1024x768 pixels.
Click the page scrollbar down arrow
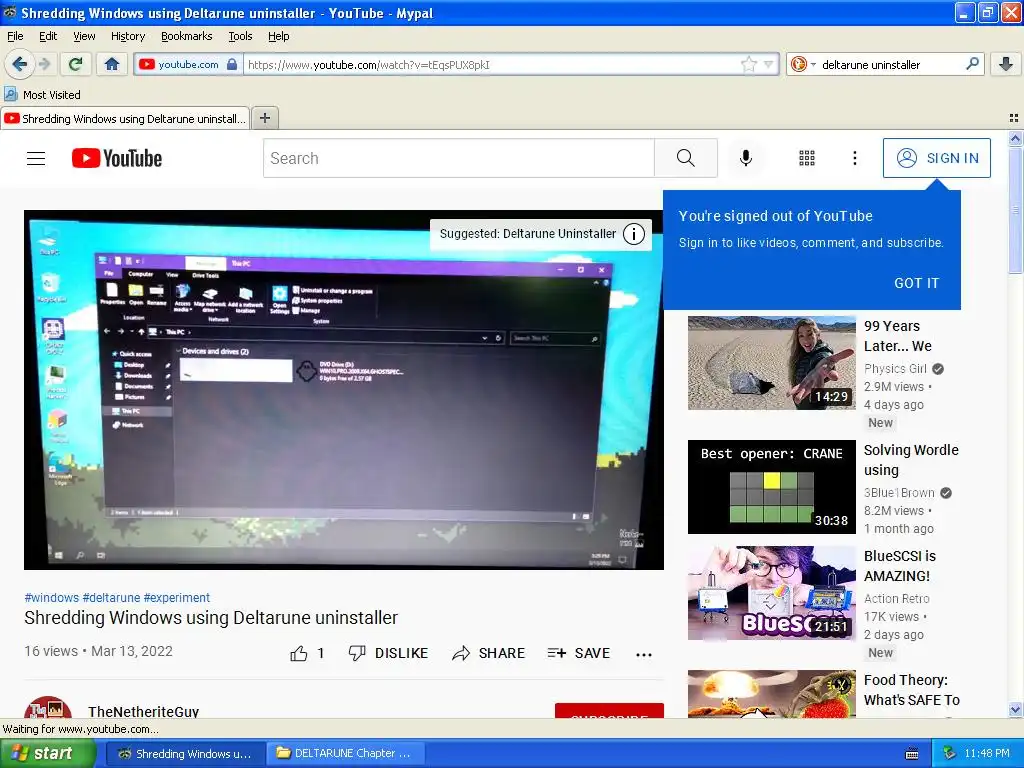coord(1015,709)
